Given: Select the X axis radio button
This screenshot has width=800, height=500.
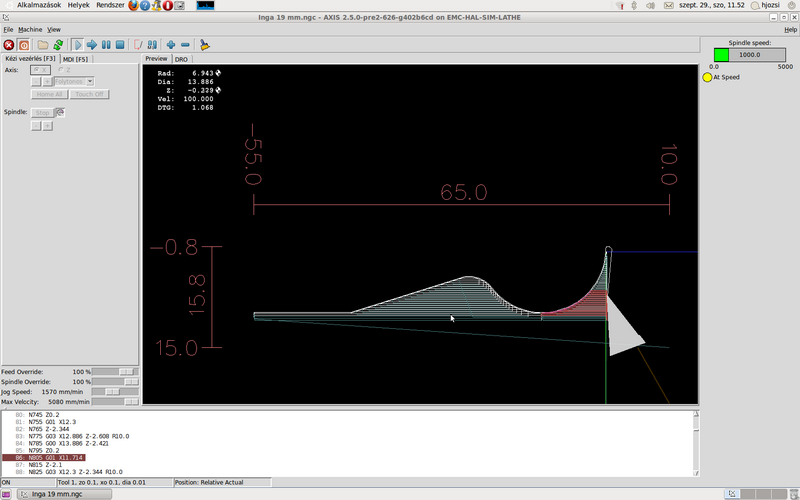Looking at the screenshot, I should [x=36, y=70].
